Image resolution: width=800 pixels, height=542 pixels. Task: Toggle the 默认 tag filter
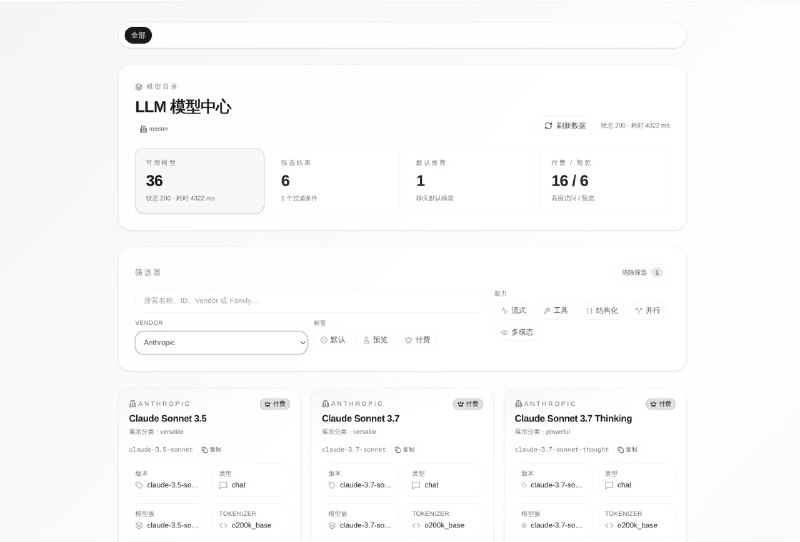point(333,340)
